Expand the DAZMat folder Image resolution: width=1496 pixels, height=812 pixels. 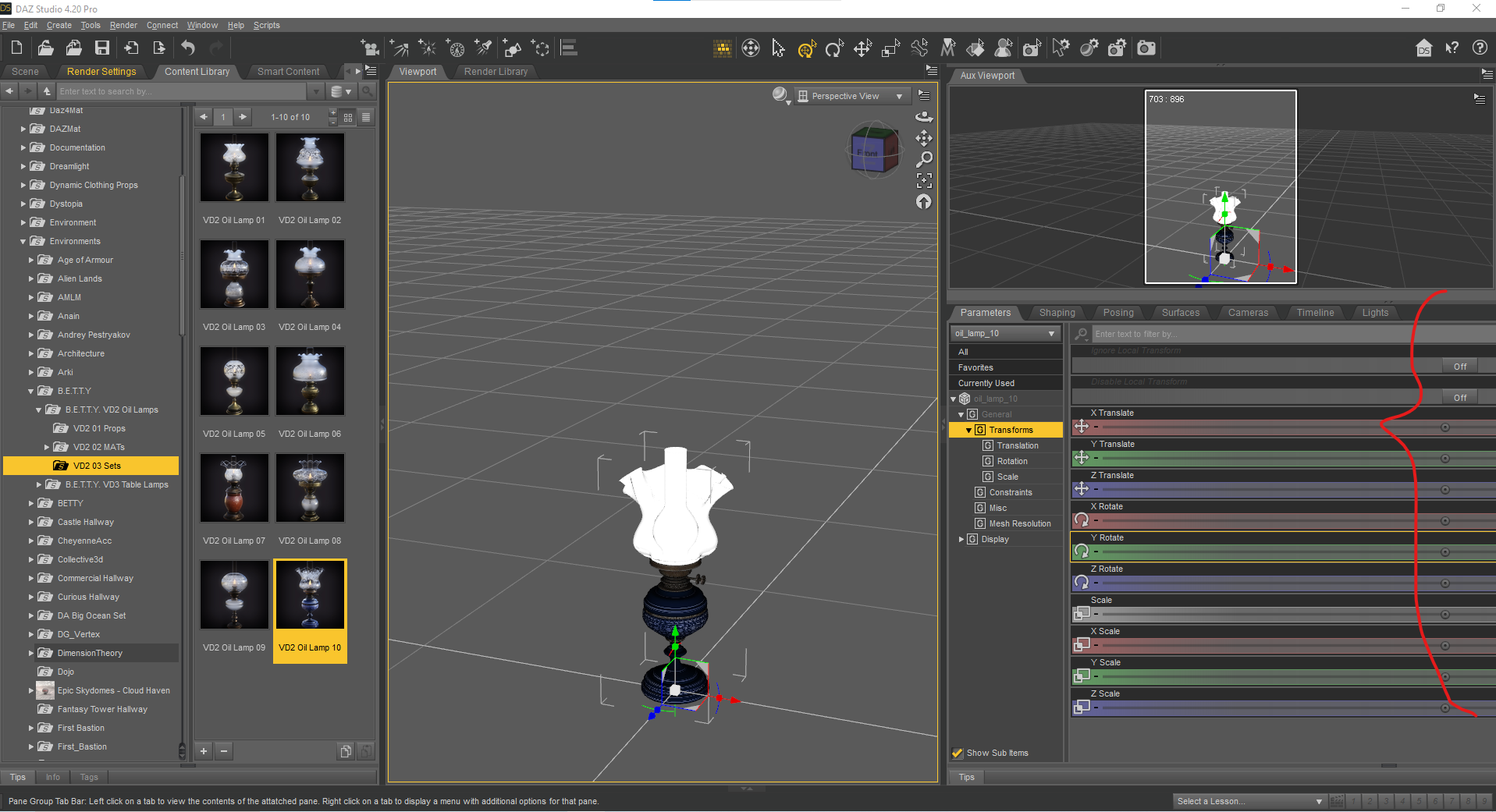(x=23, y=129)
